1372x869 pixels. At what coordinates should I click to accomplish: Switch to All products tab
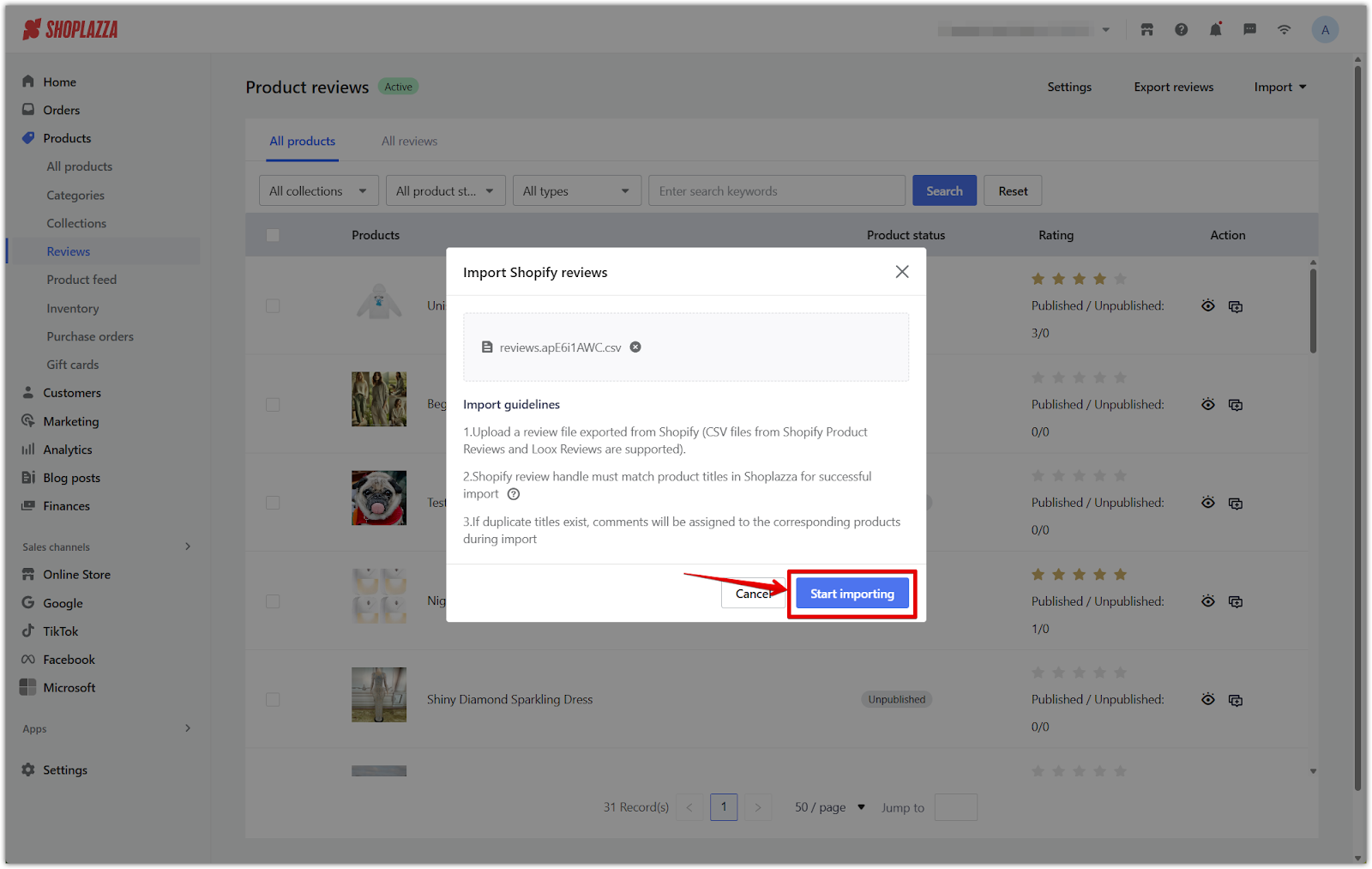click(x=303, y=142)
